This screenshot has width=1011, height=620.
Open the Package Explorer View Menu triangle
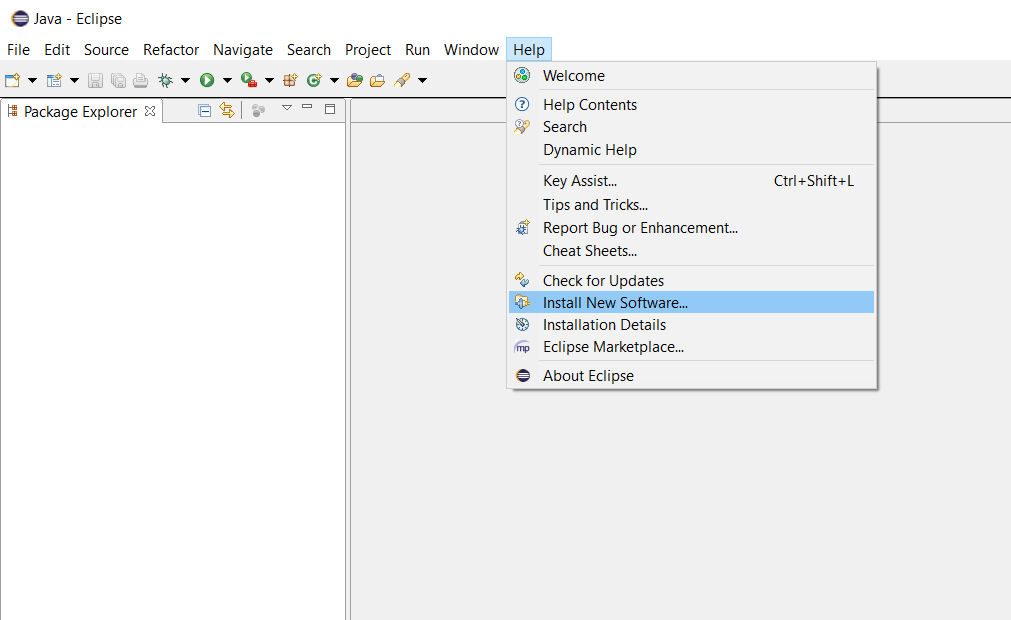[x=287, y=108]
